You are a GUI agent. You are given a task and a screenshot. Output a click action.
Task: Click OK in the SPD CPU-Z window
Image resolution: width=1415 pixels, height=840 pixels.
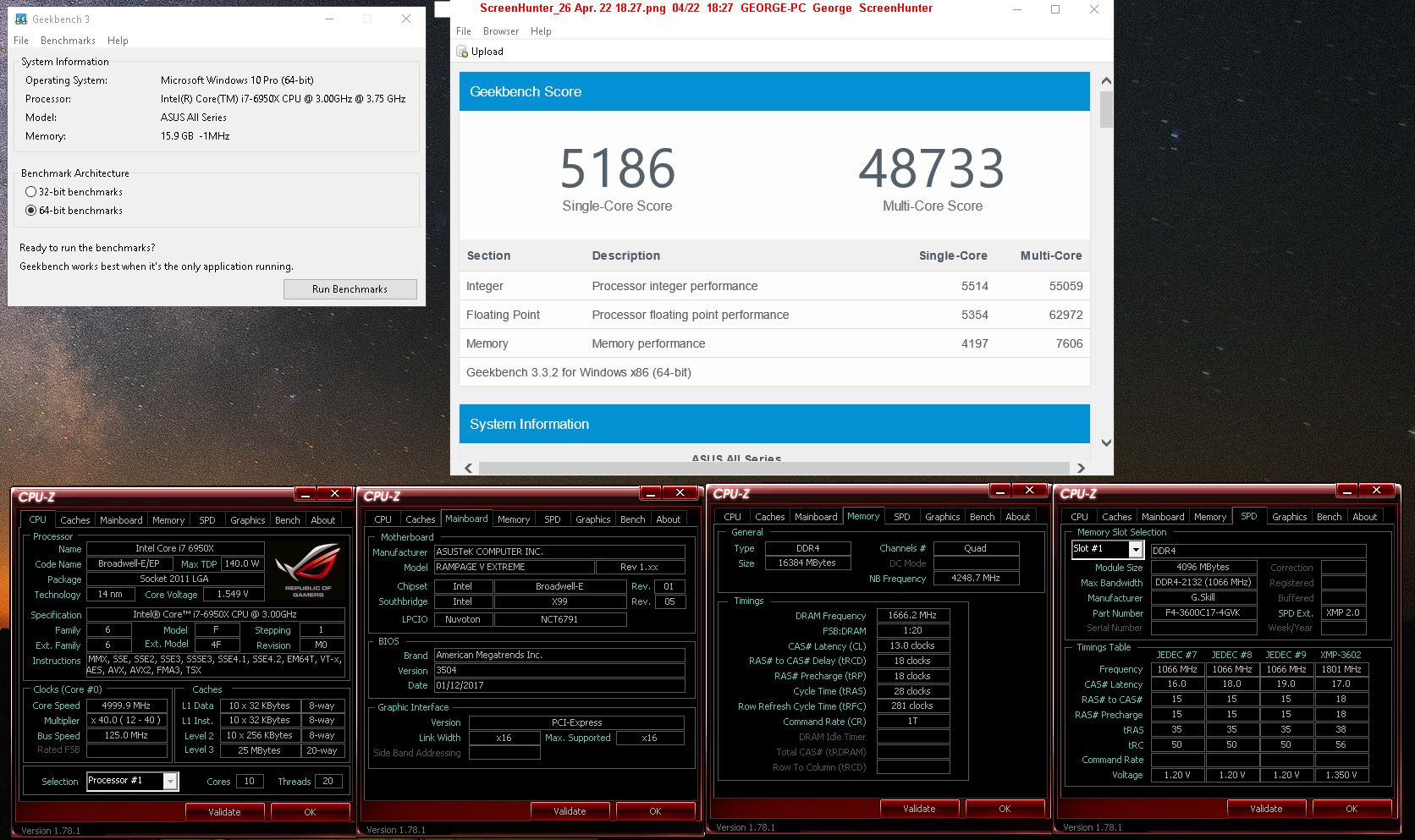[x=1352, y=809]
